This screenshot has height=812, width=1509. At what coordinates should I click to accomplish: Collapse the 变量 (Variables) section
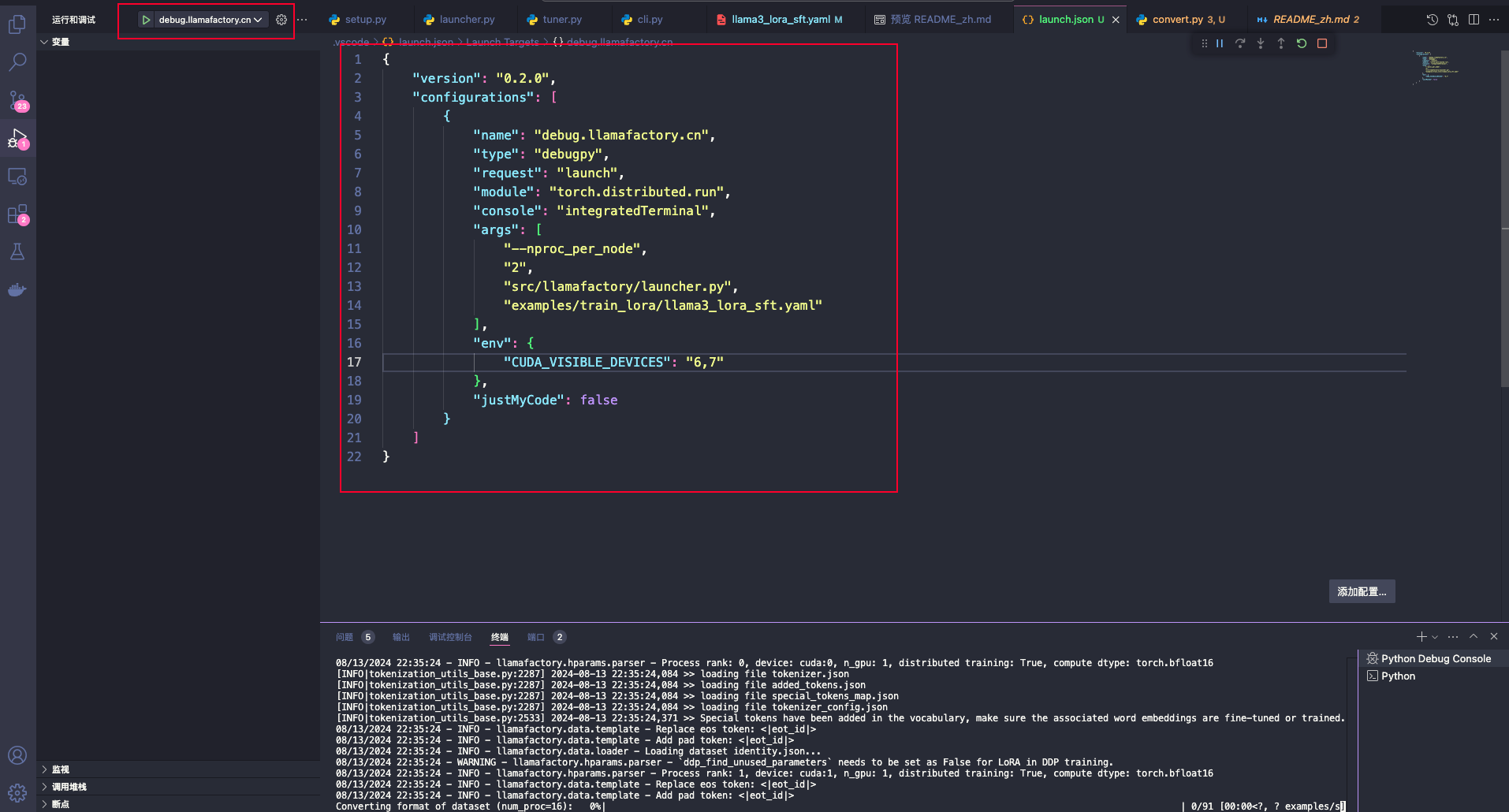tap(60, 42)
